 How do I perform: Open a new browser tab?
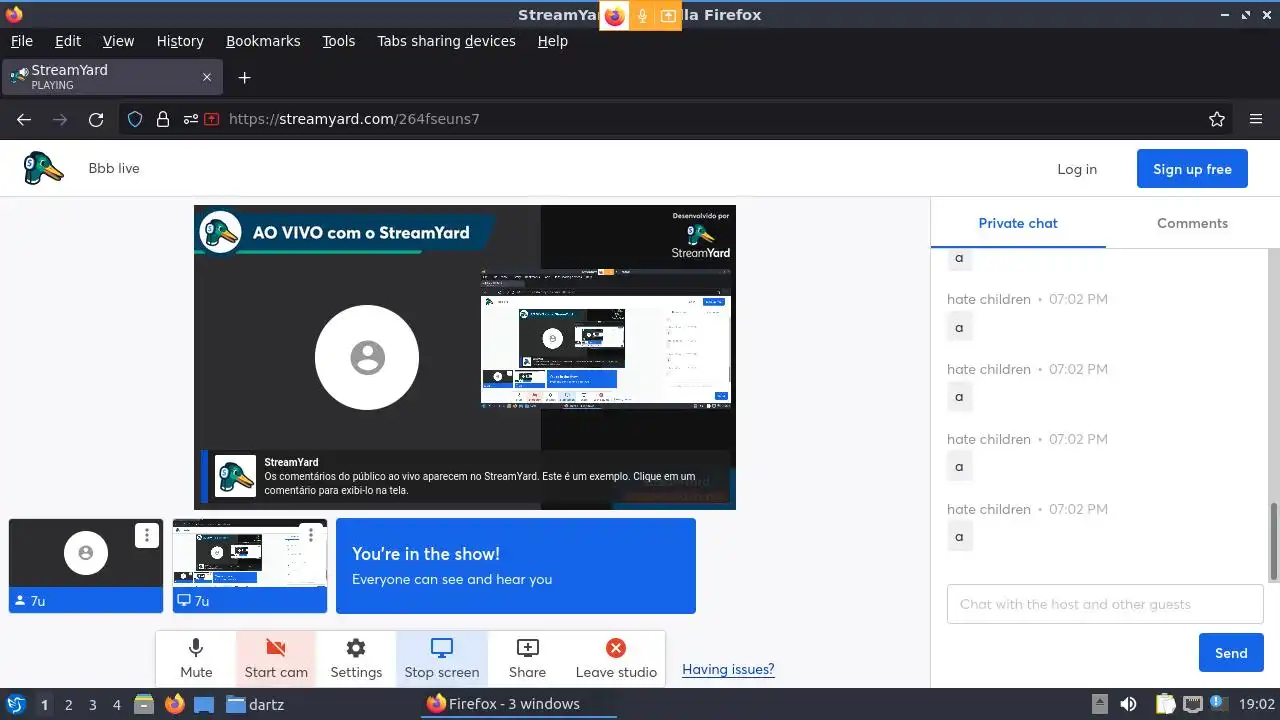click(244, 77)
